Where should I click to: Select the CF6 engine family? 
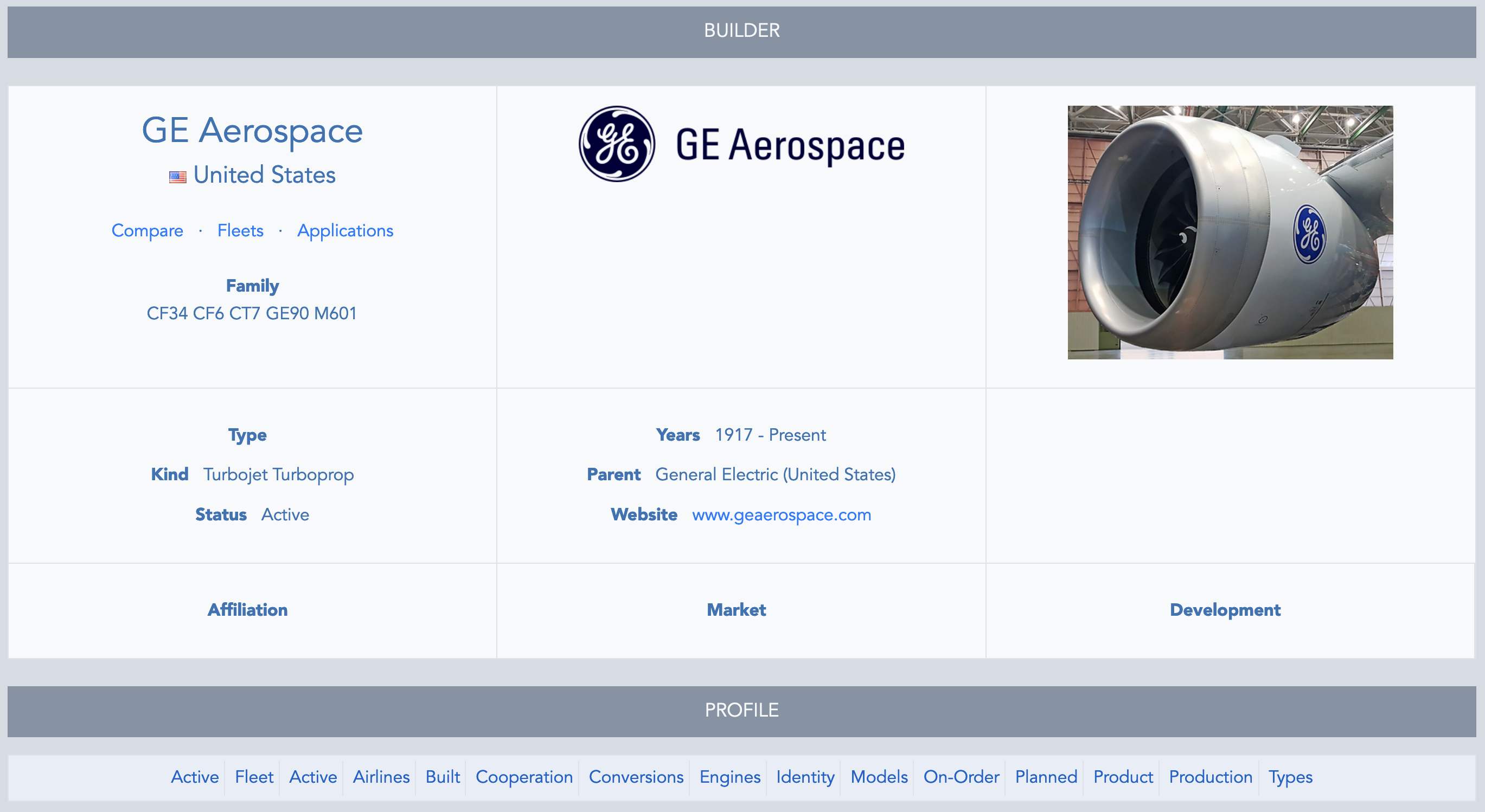tap(209, 313)
